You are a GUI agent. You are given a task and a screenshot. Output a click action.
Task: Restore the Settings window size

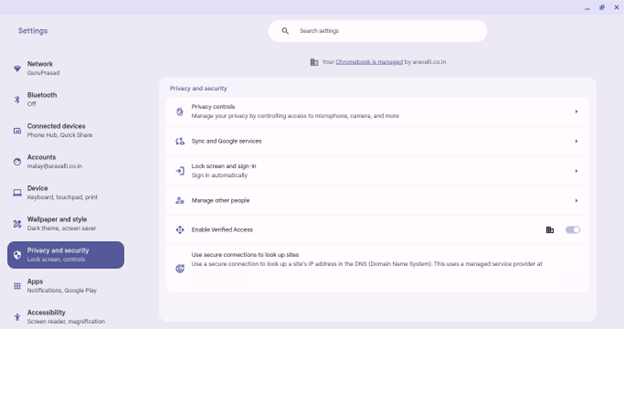point(602,8)
